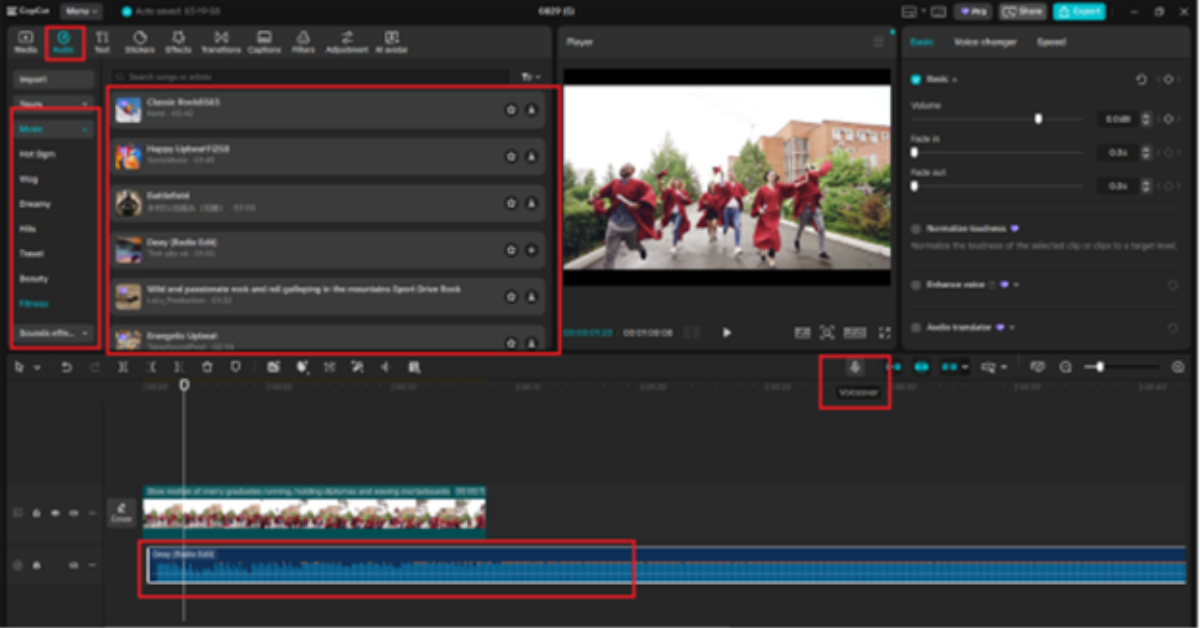Open the selection tool dropdown arrow
The image size is (1200, 628).
[x=37, y=368]
